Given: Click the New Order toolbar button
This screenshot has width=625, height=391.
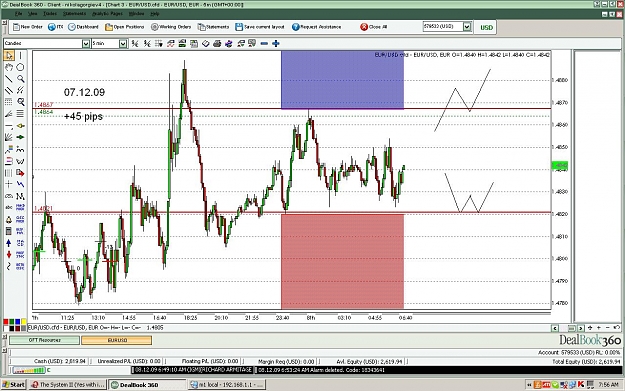Looking at the screenshot, I should coord(28,27).
